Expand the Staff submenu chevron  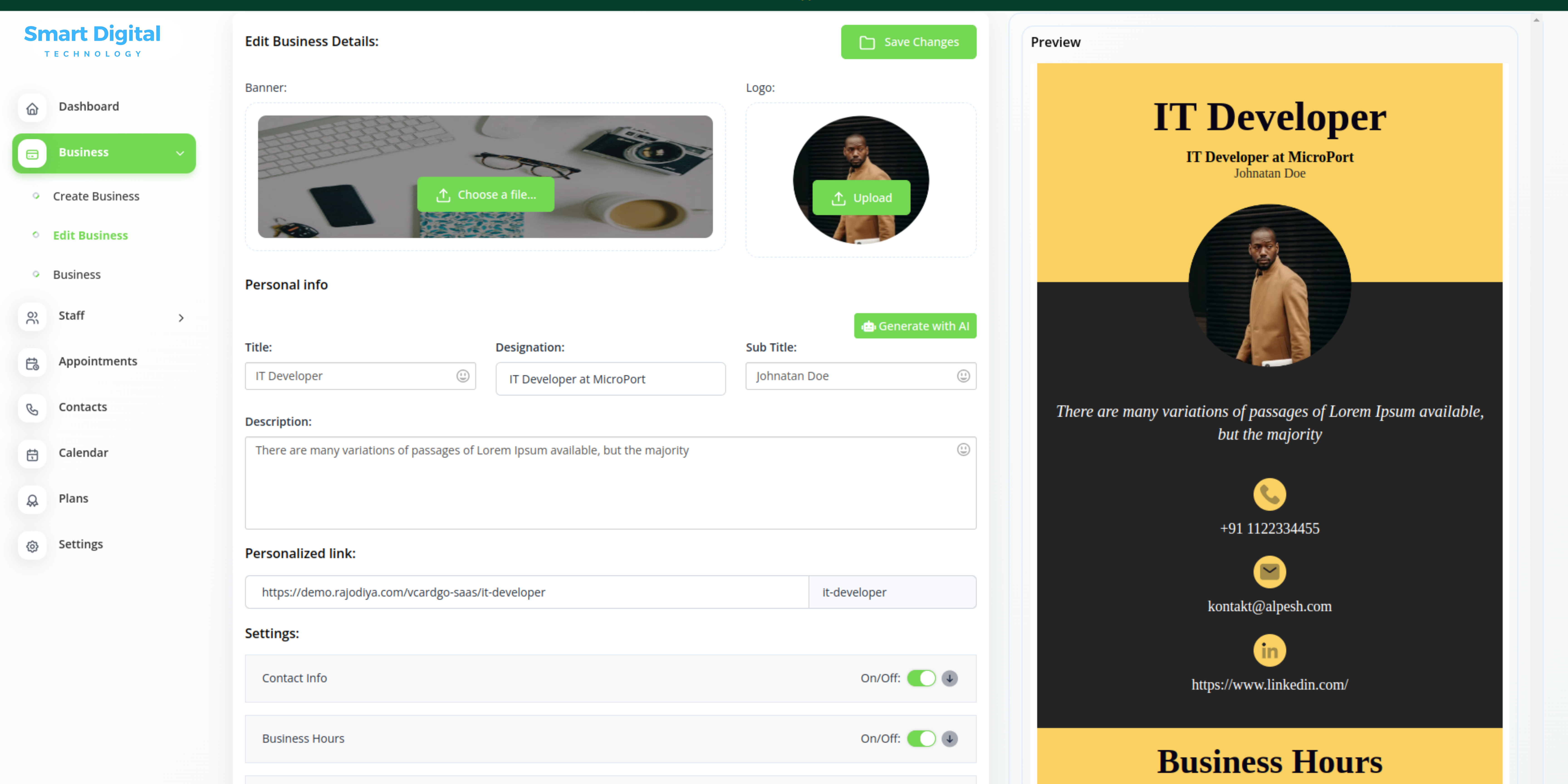click(x=181, y=318)
